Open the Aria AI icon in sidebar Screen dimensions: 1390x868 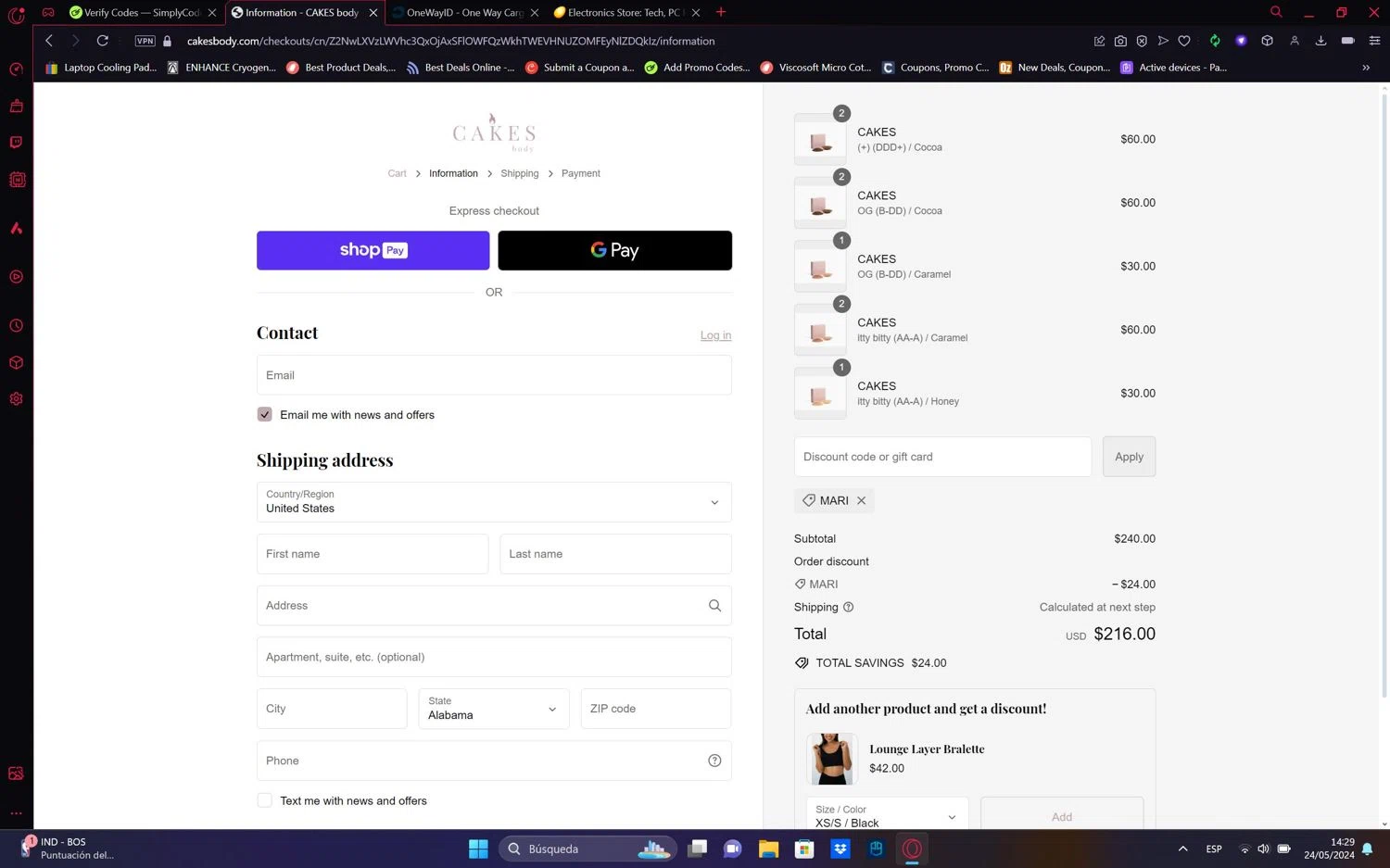pyautogui.click(x=16, y=228)
